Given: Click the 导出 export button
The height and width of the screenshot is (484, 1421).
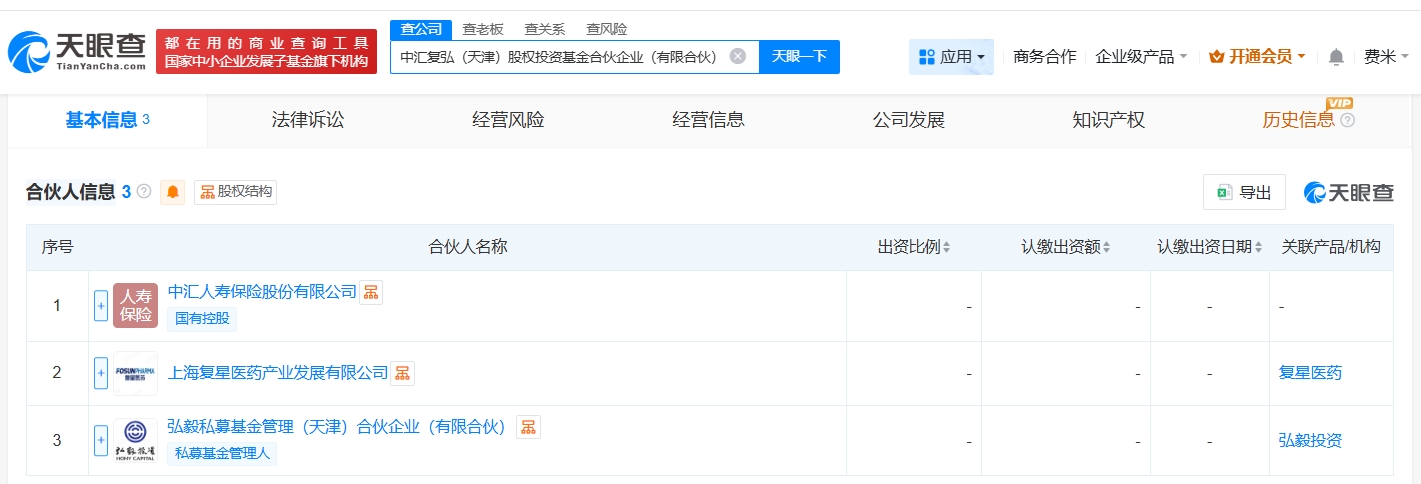Looking at the screenshot, I should (x=1244, y=193).
